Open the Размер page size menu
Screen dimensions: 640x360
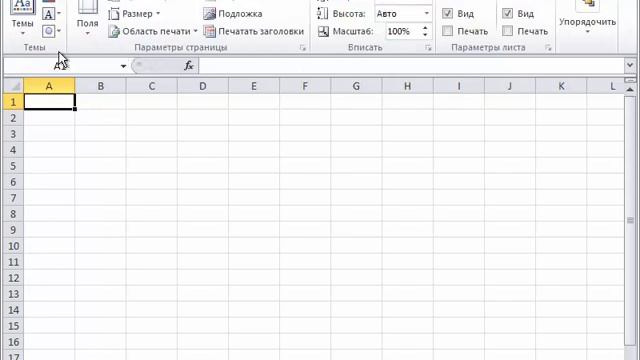tap(134, 14)
